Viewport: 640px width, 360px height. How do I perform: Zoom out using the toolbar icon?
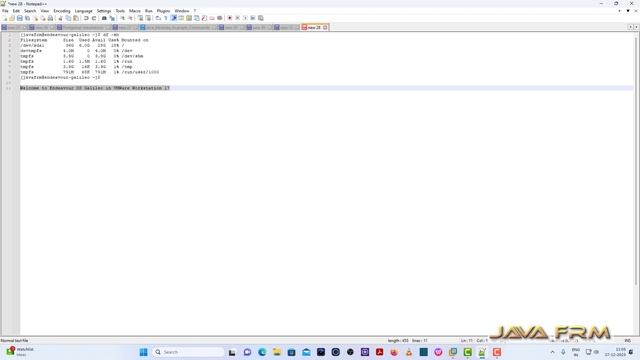click(130, 18)
